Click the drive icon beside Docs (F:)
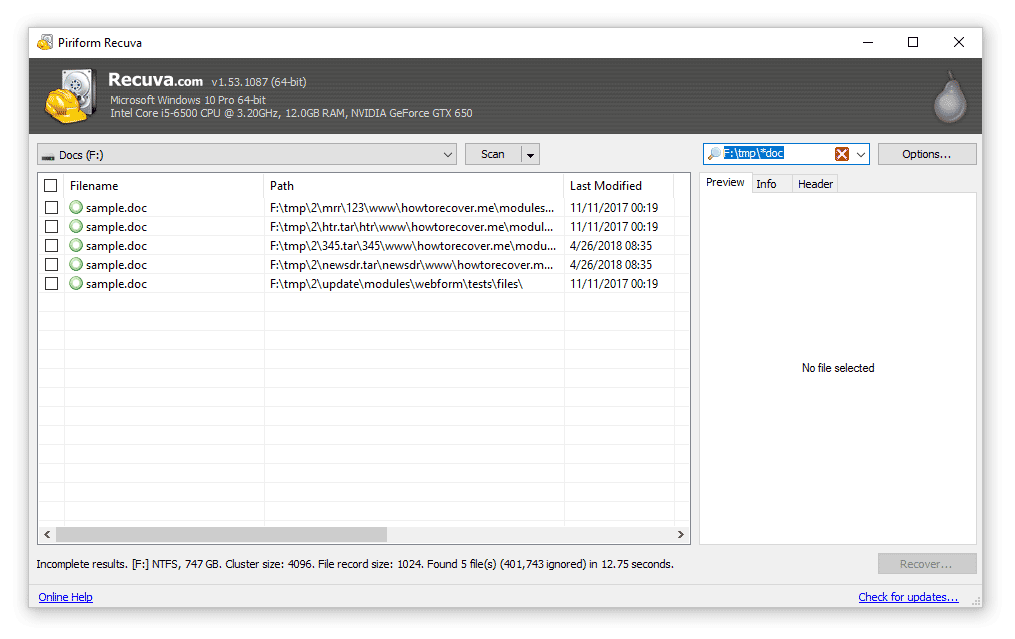The image size is (1015, 639). click(48, 156)
